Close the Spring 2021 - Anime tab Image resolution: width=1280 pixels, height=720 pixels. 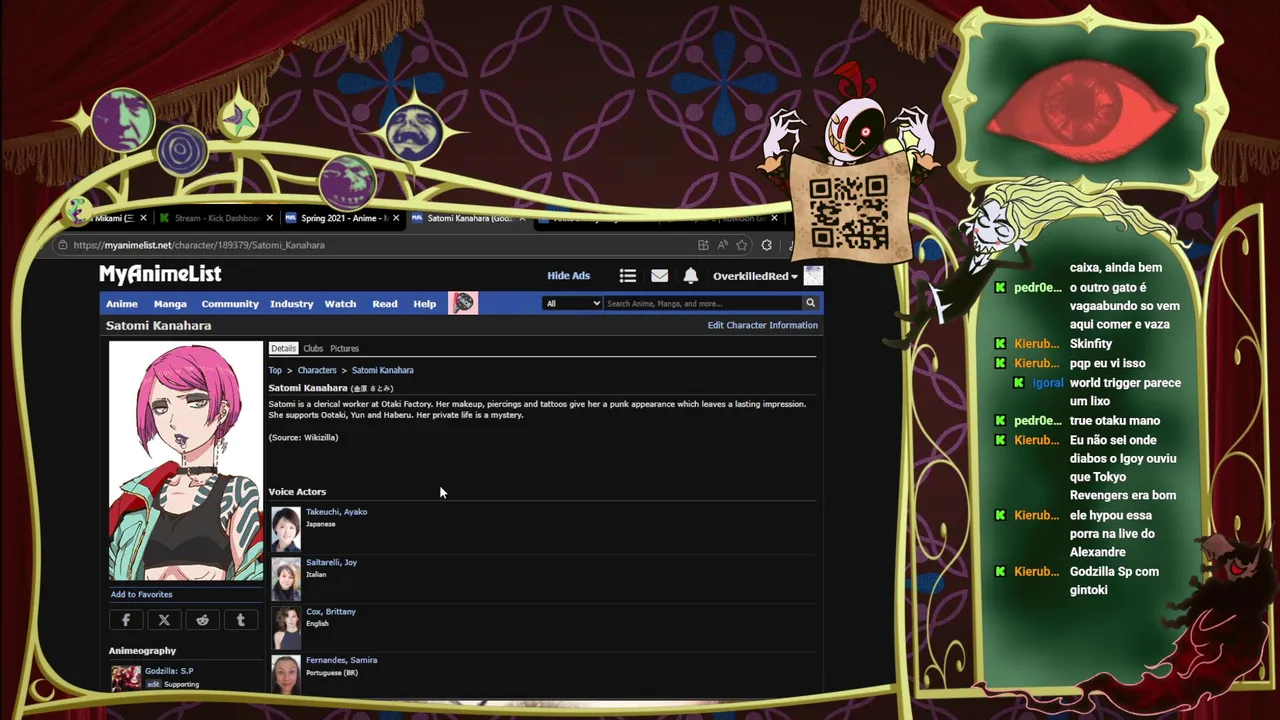coord(396,218)
